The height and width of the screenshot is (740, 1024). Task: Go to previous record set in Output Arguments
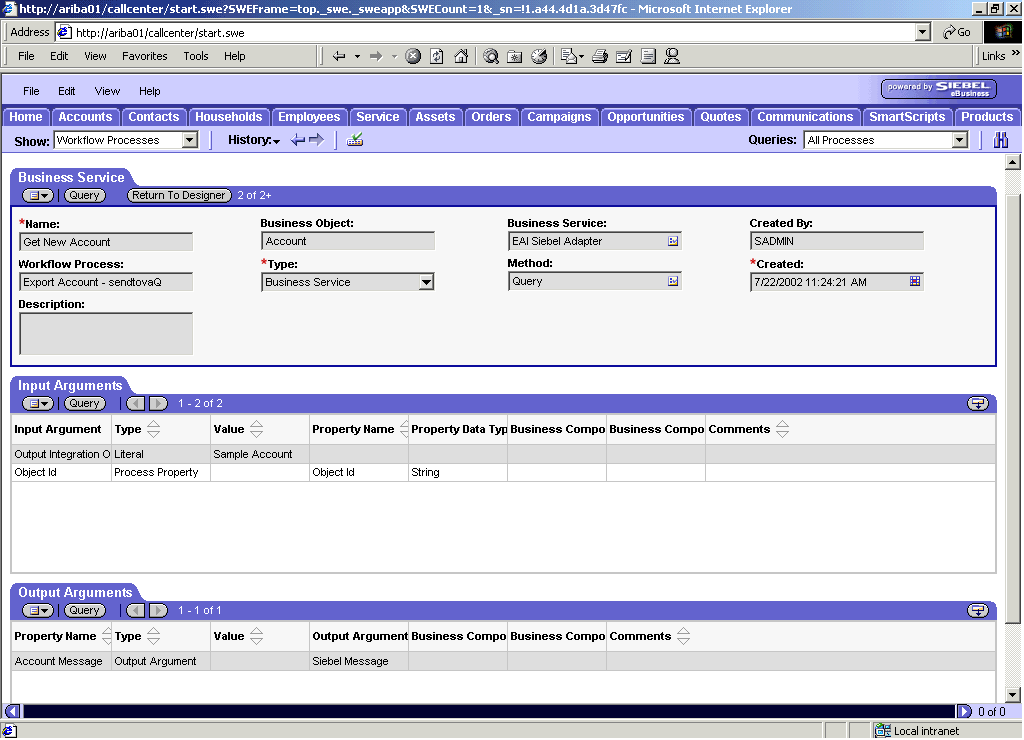[x=136, y=611]
